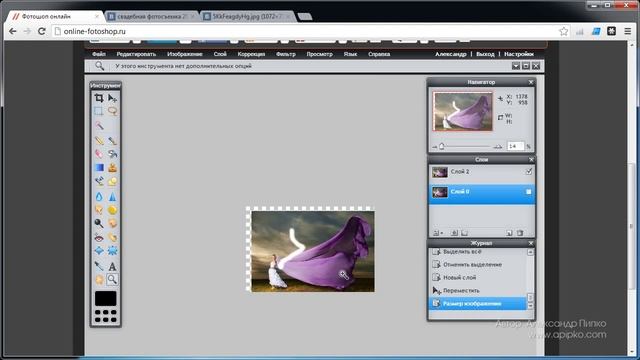The width and height of the screenshot is (640, 360).
Task: Click the bookmark star in address bar
Action: (x=563, y=31)
